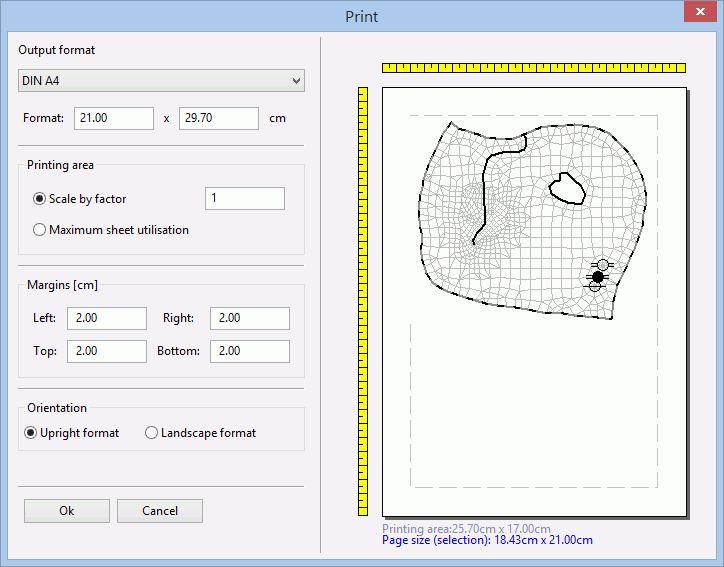Confirm printing with the Ok button
This screenshot has width=724, height=567.
coord(67,511)
